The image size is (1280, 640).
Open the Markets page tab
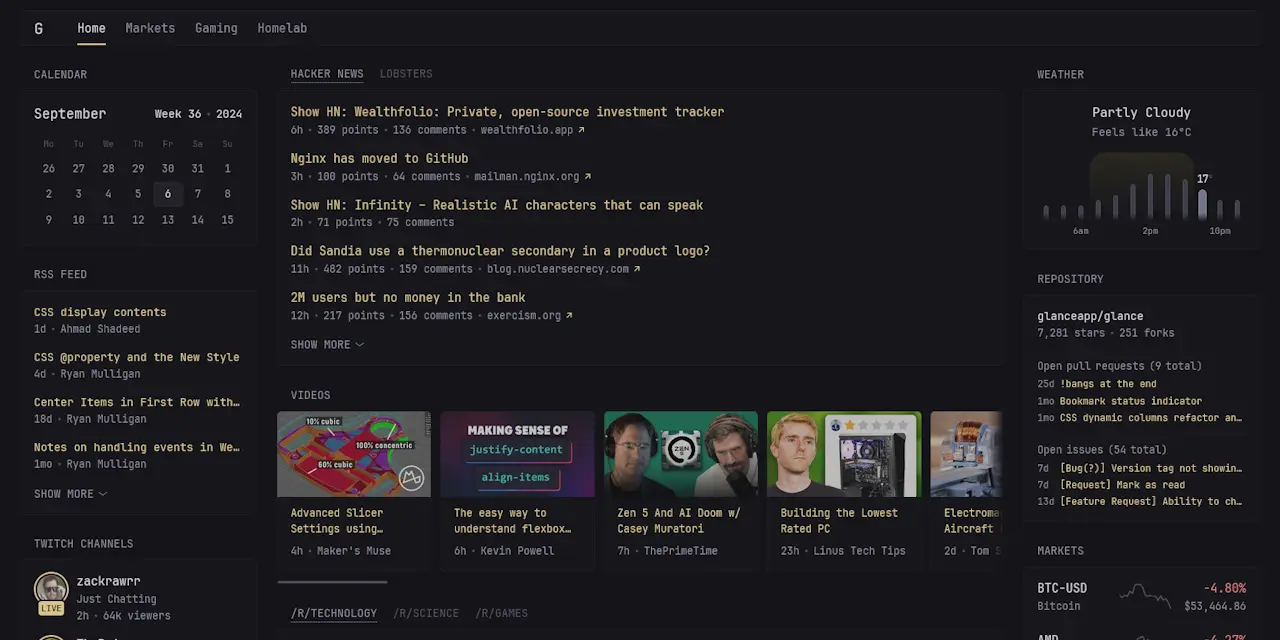[150, 28]
